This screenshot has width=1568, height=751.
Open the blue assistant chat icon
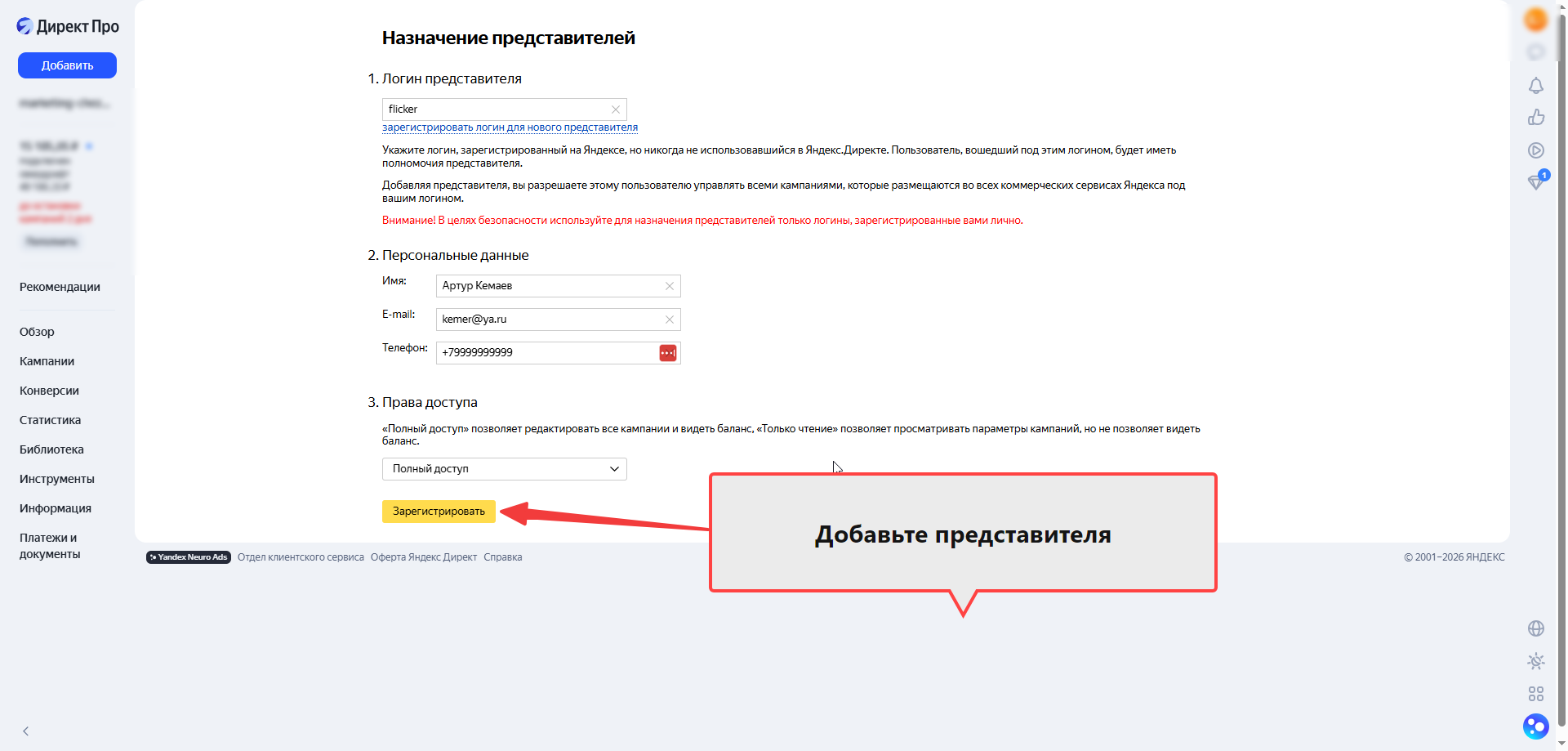[1535, 726]
